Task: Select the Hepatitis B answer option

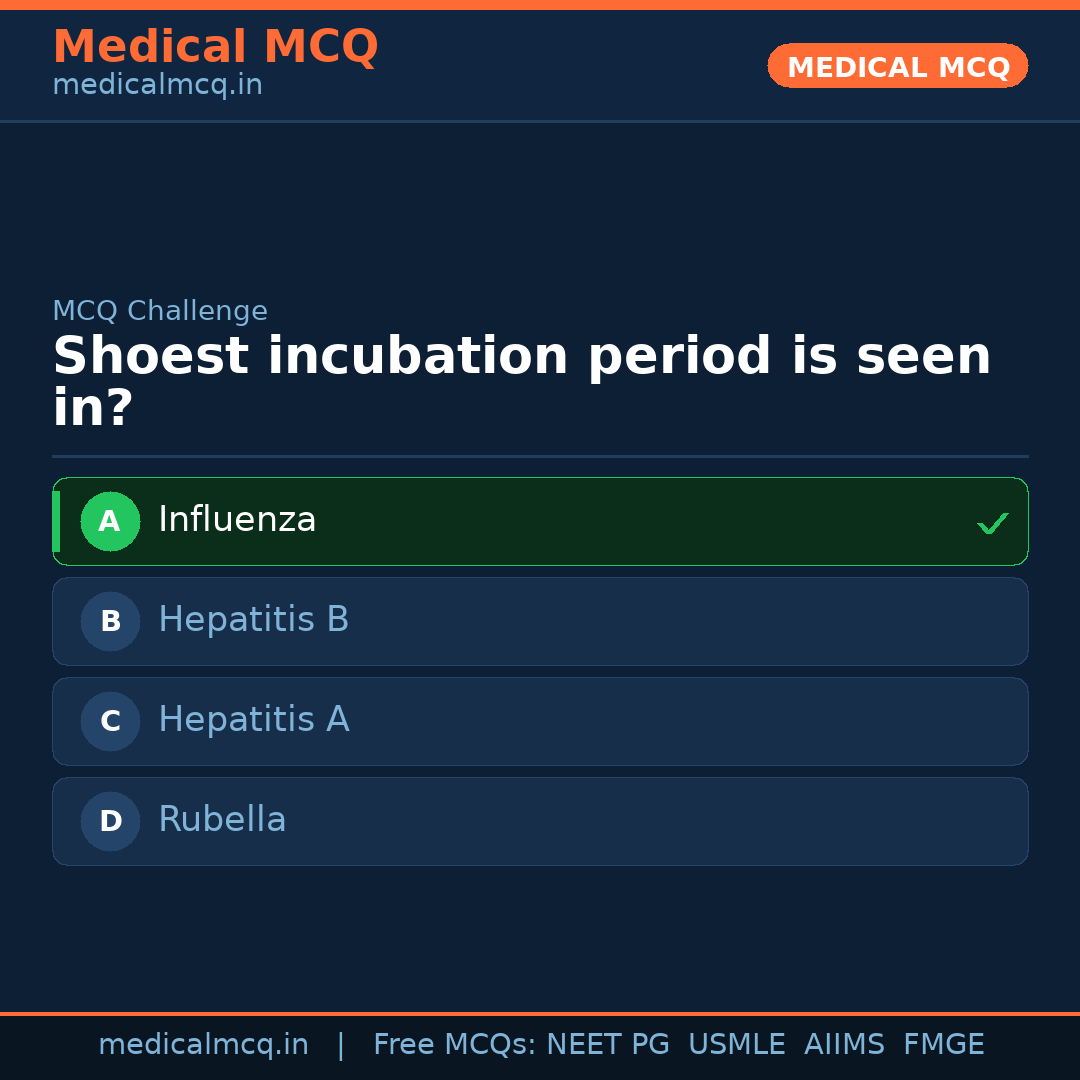Action: tap(540, 621)
